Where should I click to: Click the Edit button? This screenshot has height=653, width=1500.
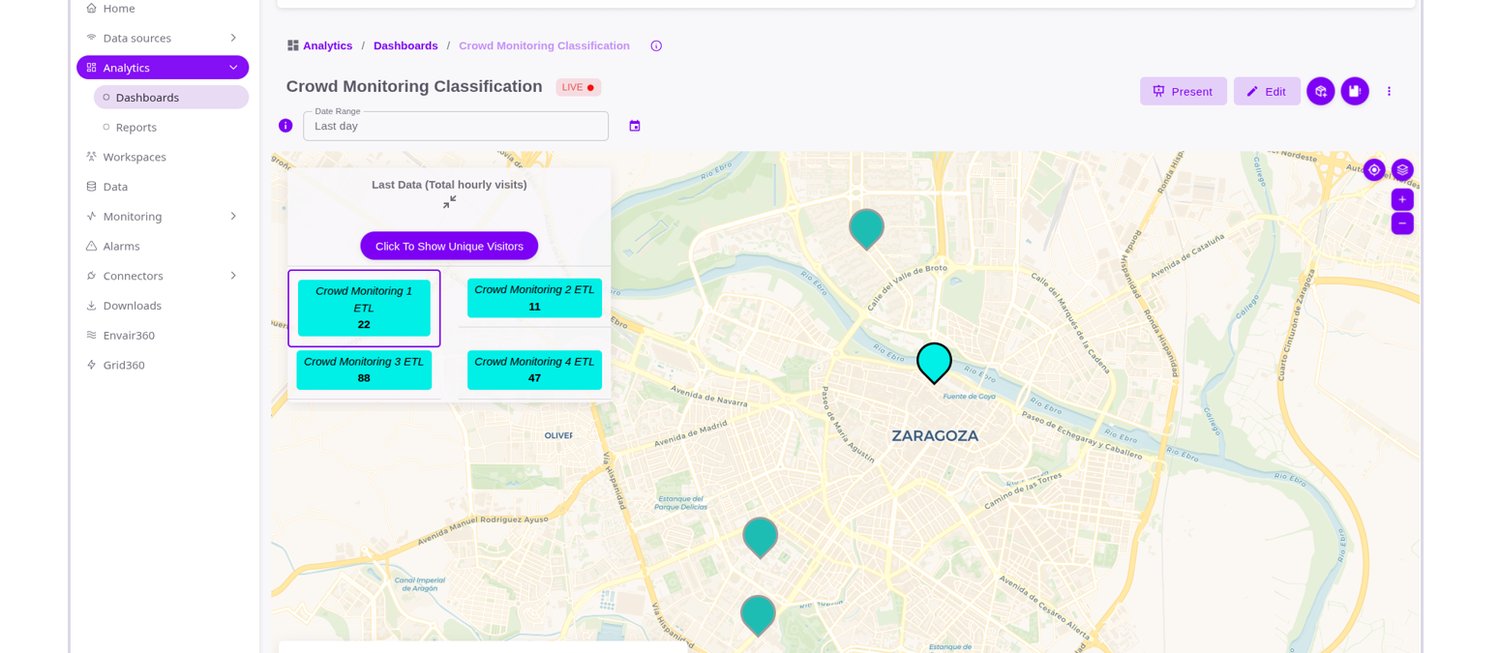click(1266, 91)
